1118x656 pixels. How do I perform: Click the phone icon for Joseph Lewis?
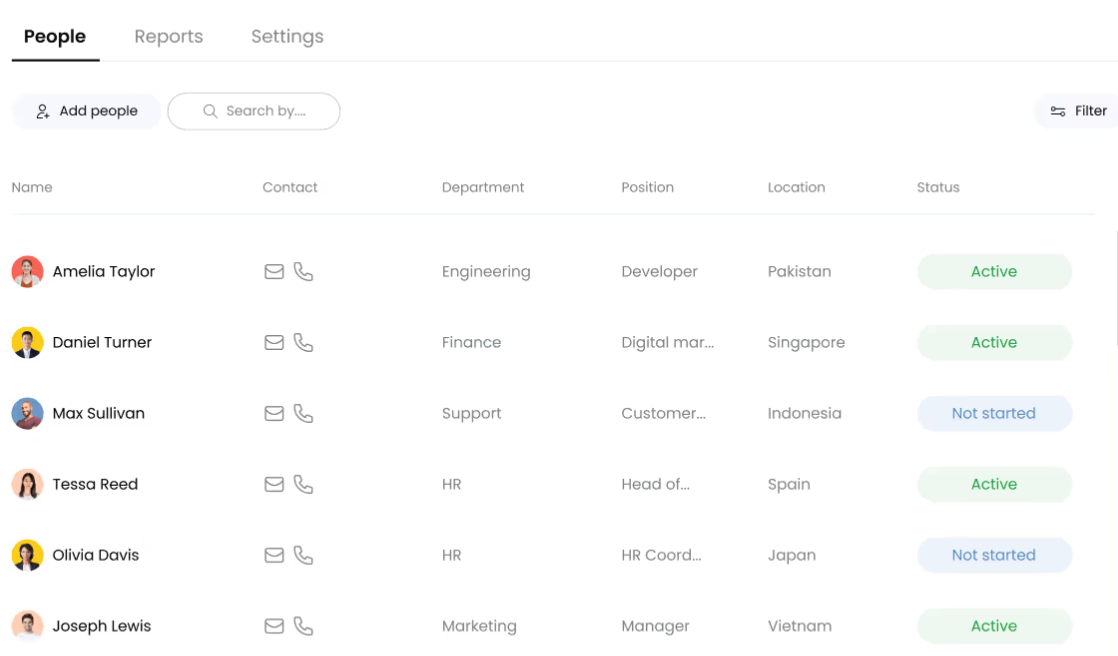coord(303,627)
